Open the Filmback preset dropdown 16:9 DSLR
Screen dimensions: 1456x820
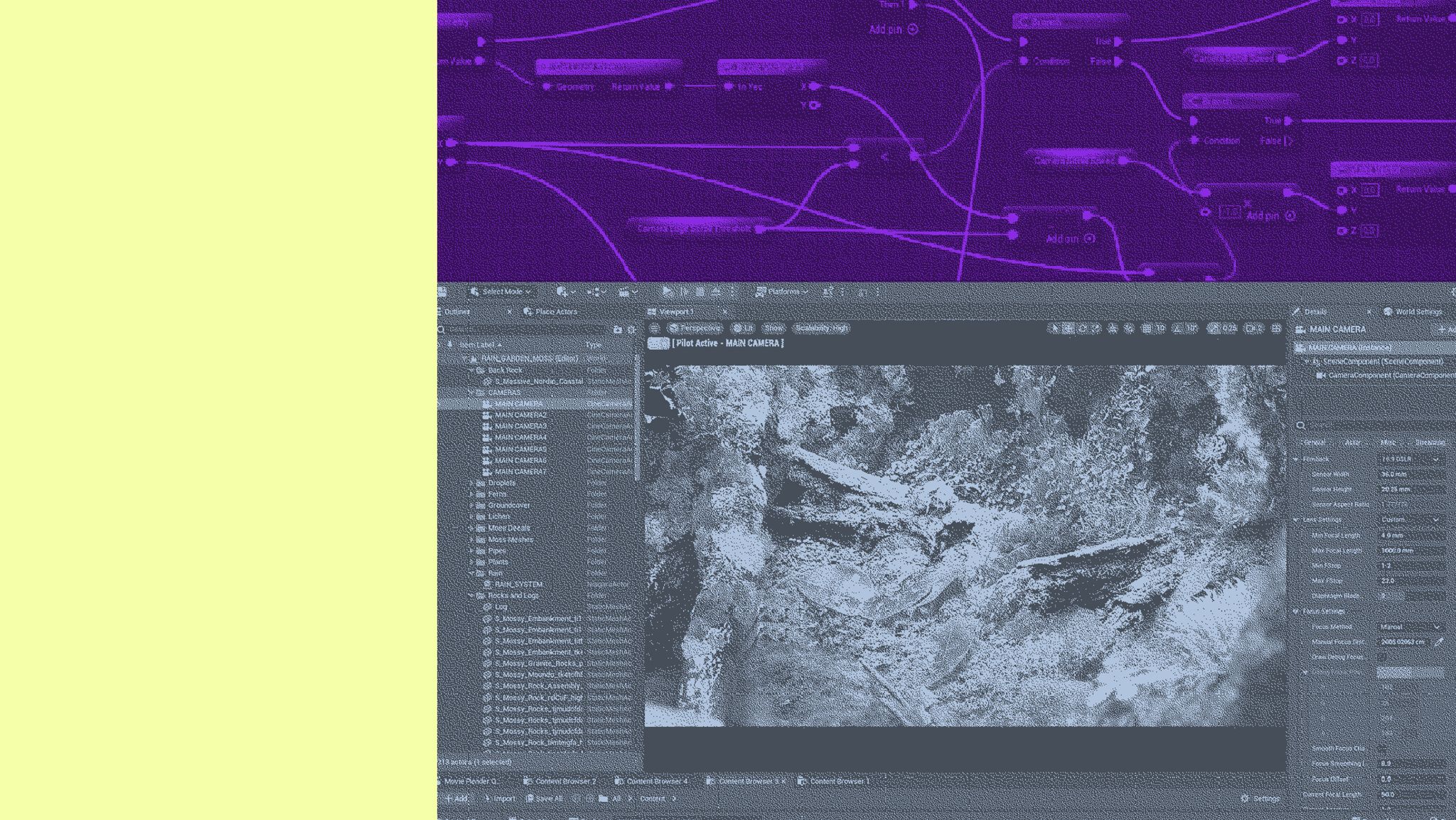tap(1410, 459)
